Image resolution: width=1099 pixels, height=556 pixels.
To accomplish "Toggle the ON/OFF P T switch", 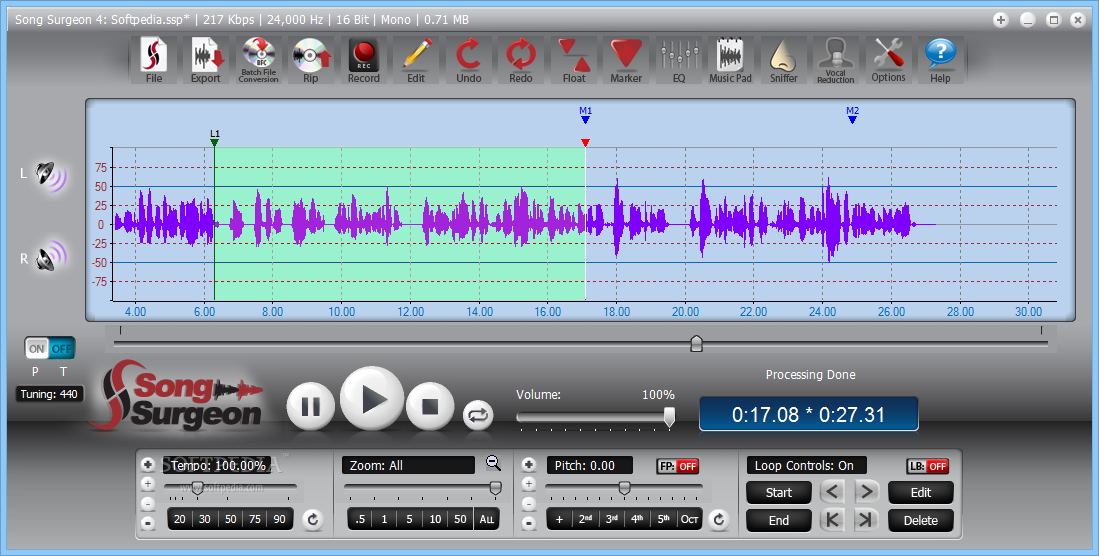I will click(50, 348).
